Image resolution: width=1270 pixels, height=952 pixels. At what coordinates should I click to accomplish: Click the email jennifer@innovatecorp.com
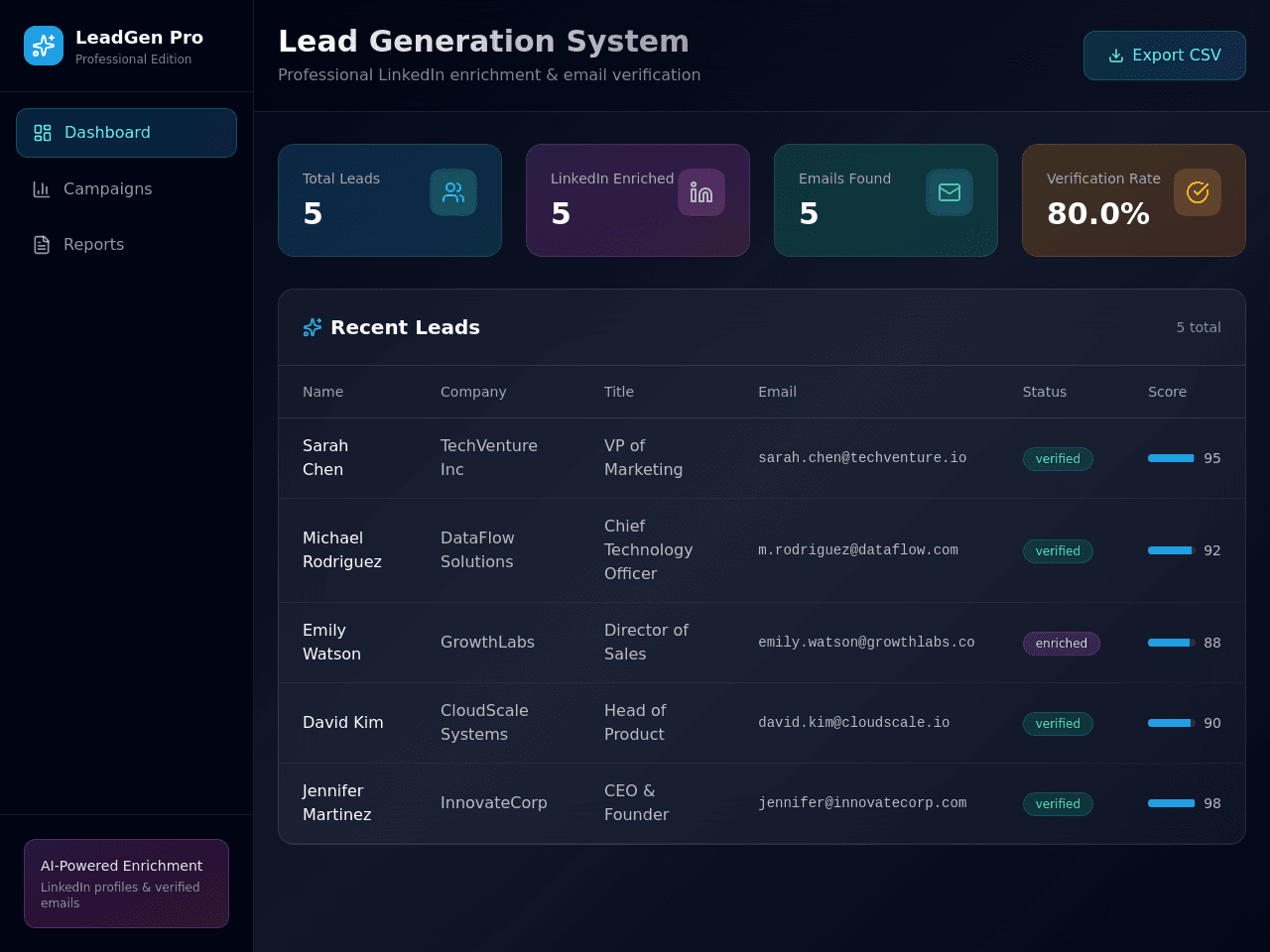click(862, 803)
